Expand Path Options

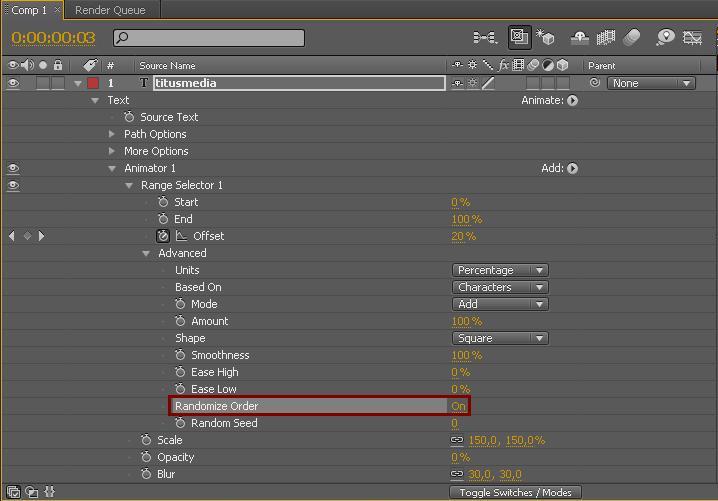coord(112,134)
